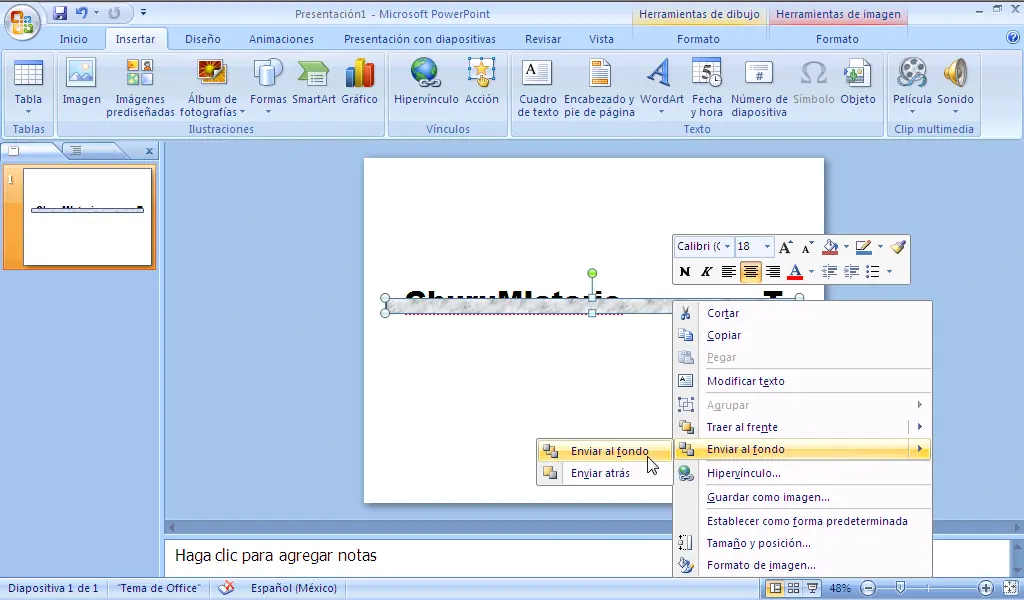Insert a Gráfico chart

point(359,83)
